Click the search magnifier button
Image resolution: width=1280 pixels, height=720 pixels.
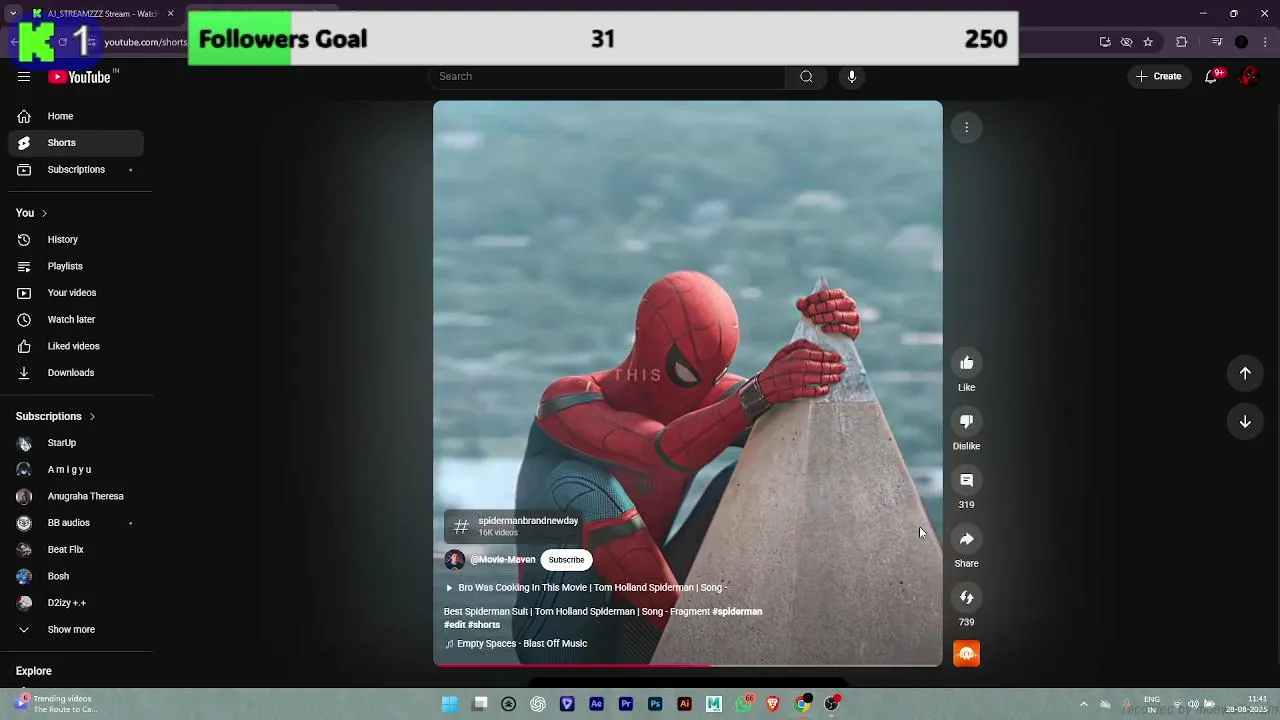point(806,77)
